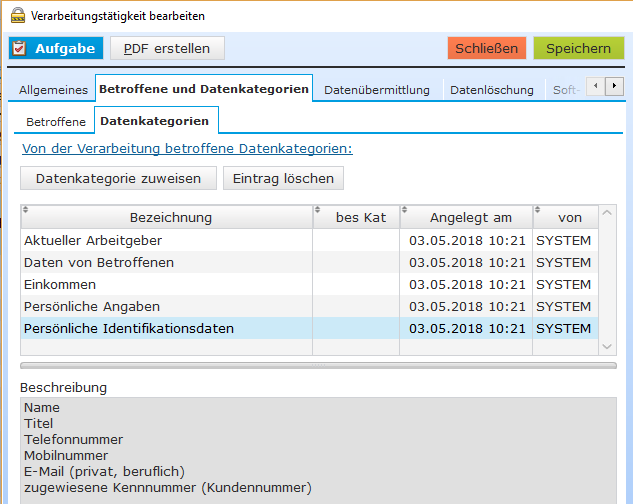Switch to Allgemeines tab
Image resolution: width=634 pixels, height=504 pixels.
(53, 89)
